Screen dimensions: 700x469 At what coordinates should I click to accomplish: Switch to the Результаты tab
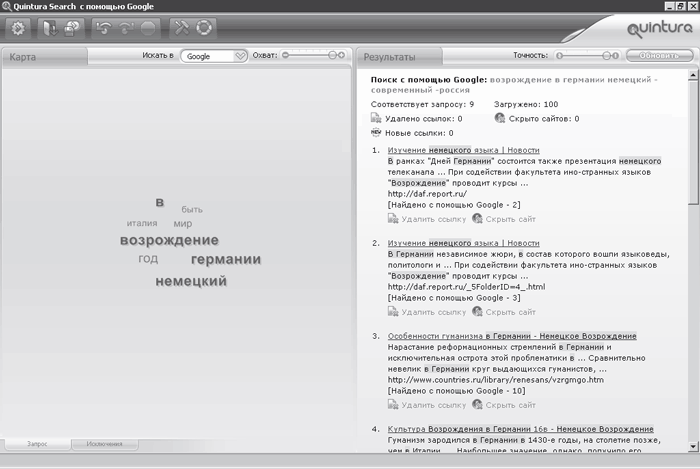click(x=399, y=57)
